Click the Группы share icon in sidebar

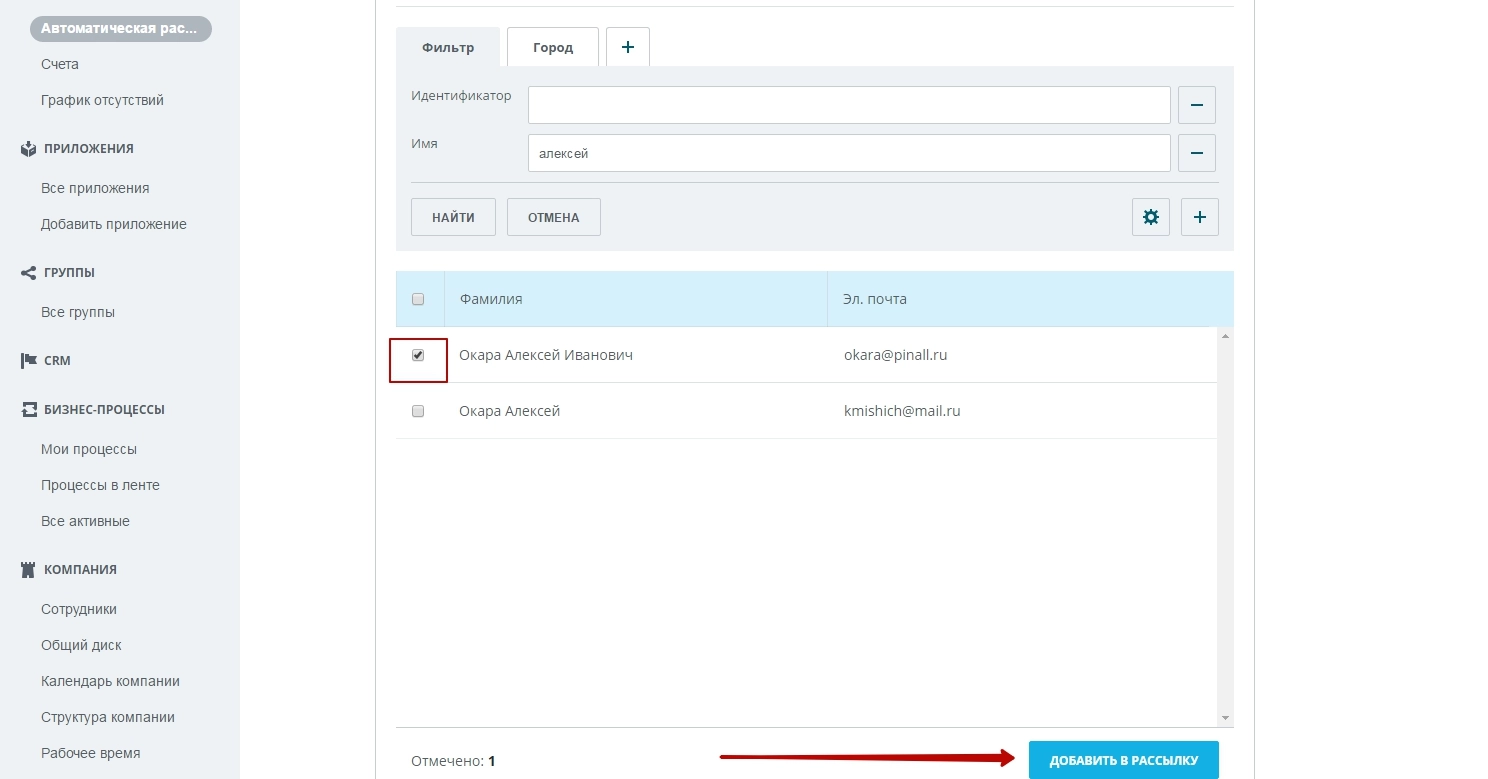(28, 272)
